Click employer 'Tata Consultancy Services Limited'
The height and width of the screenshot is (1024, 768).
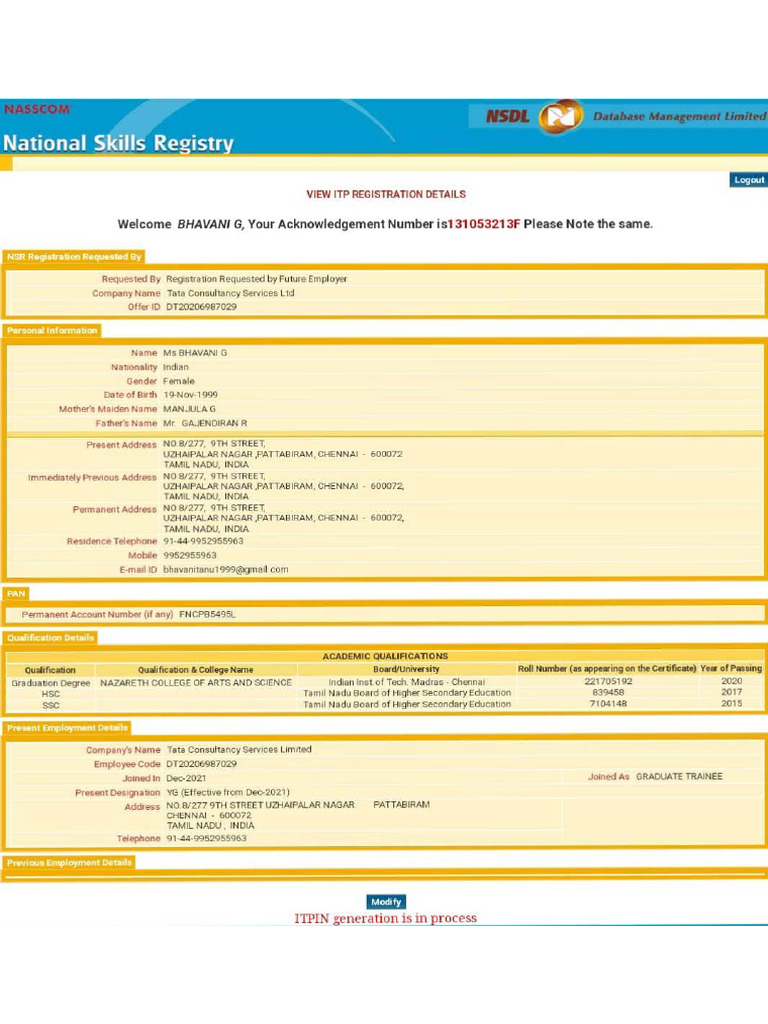tap(239, 750)
